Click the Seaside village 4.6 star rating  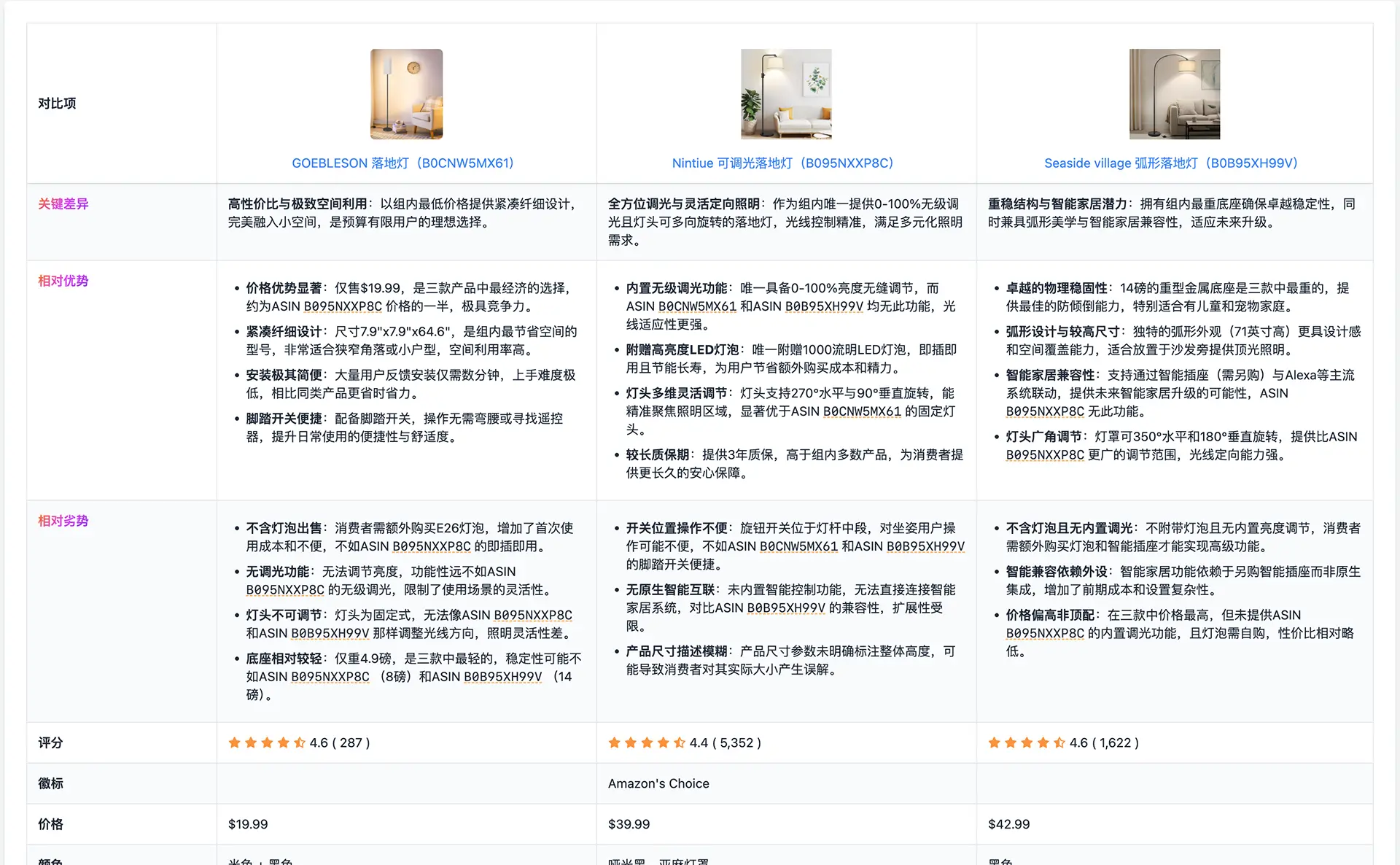(1027, 742)
